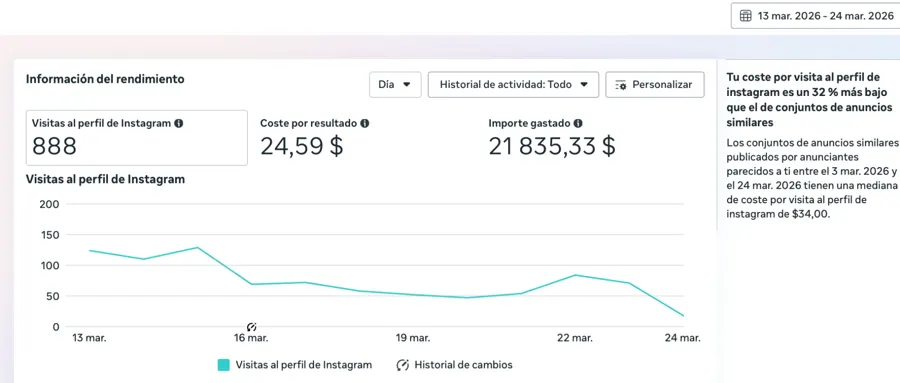Show info icon for Coste por resultado
900x383 pixels.
tap(365, 123)
